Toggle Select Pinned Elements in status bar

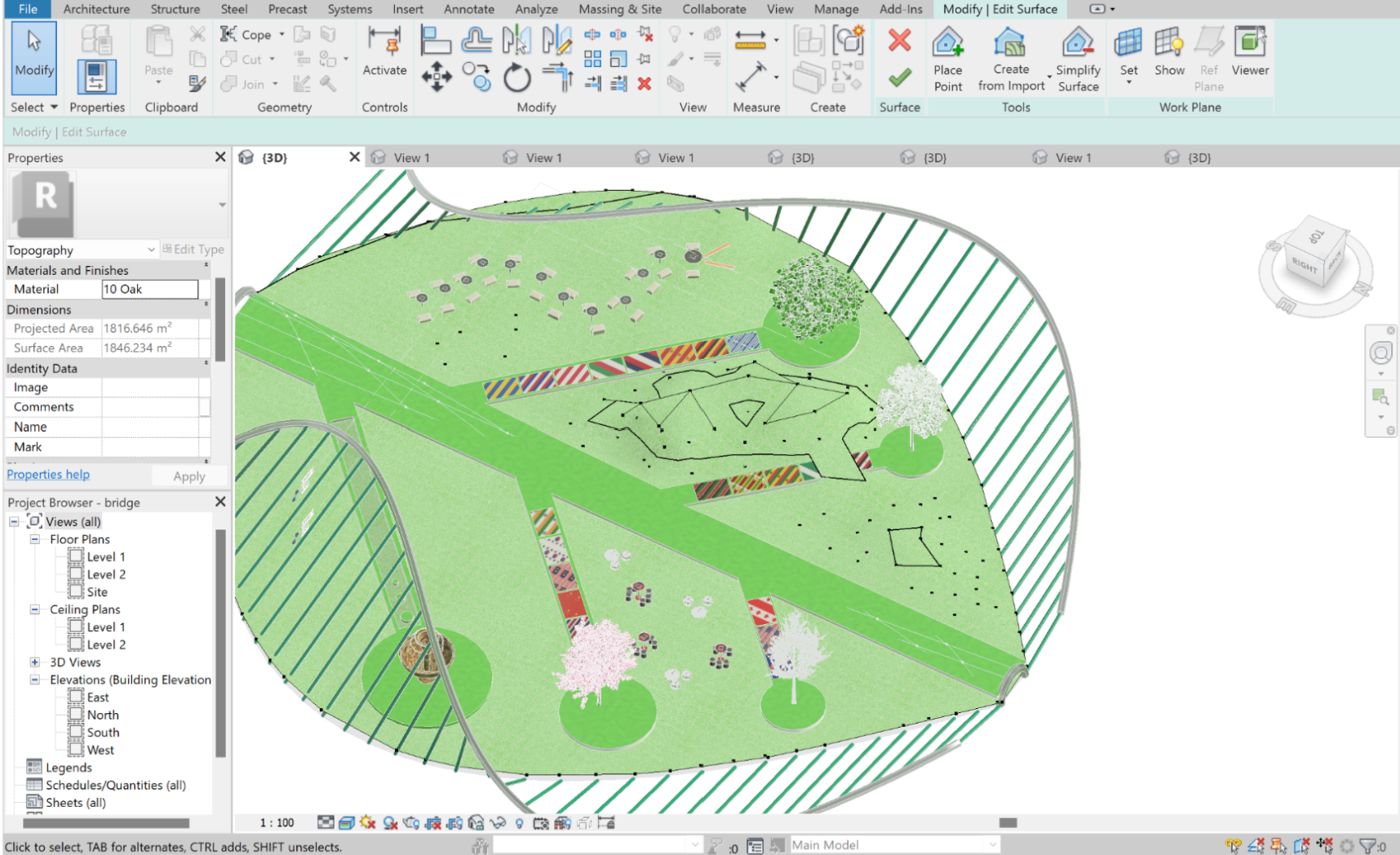[1278, 846]
